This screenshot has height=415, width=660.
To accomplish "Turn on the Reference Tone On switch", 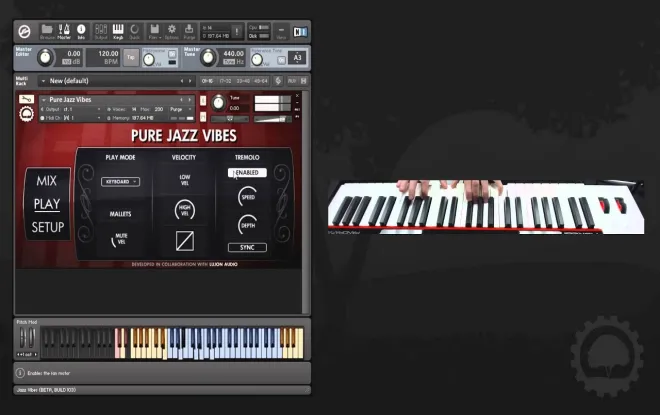I will click(x=281, y=61).
